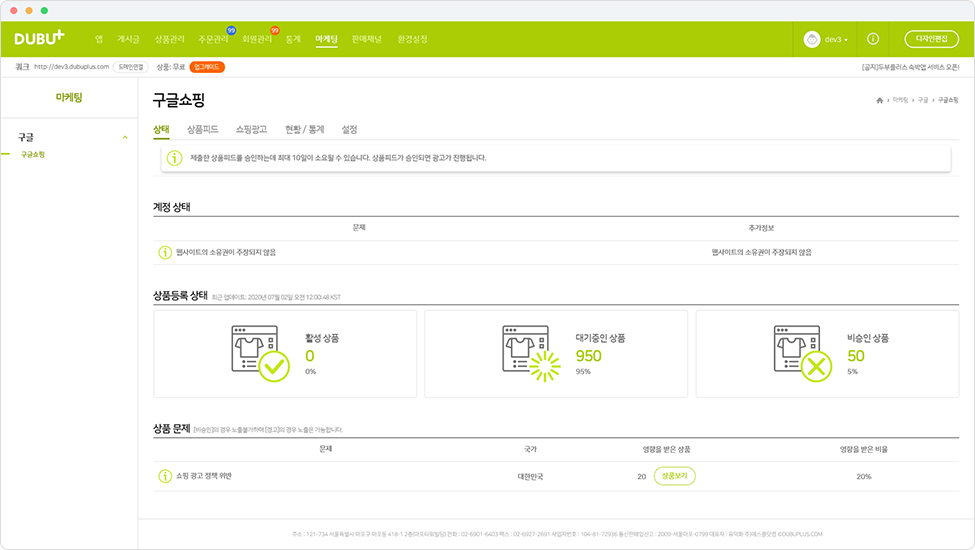The width and height of the screenshot is (975, 550).
Task: Click the orange 99 badge on 회원관리
Action: (275, 30)
